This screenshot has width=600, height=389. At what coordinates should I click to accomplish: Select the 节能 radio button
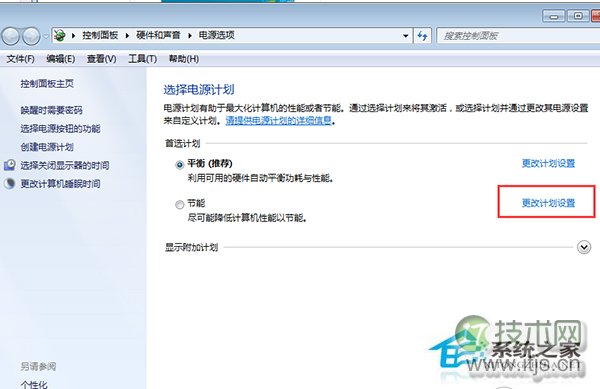(179, 205)
